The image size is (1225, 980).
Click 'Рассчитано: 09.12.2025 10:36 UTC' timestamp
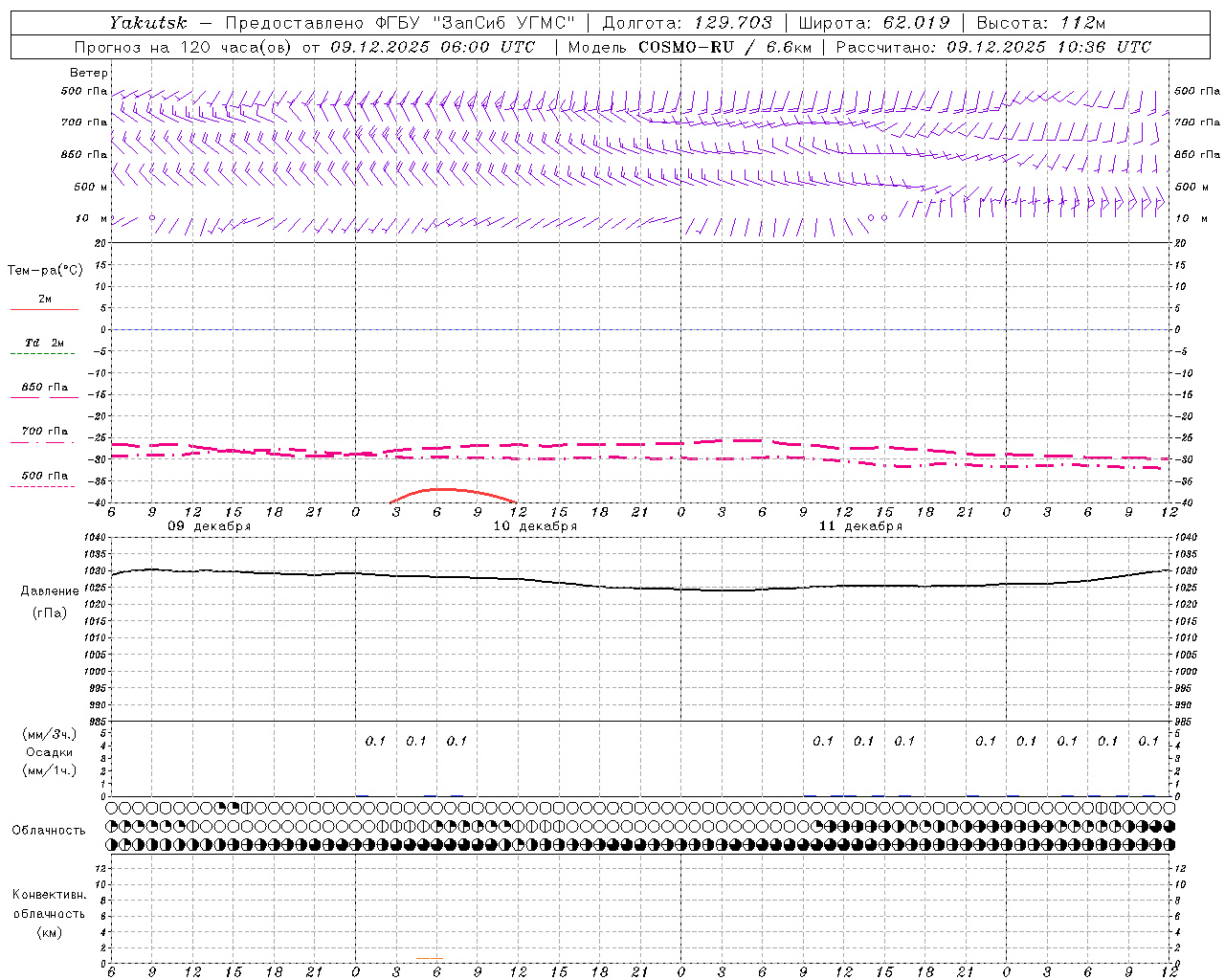point(993,47)
